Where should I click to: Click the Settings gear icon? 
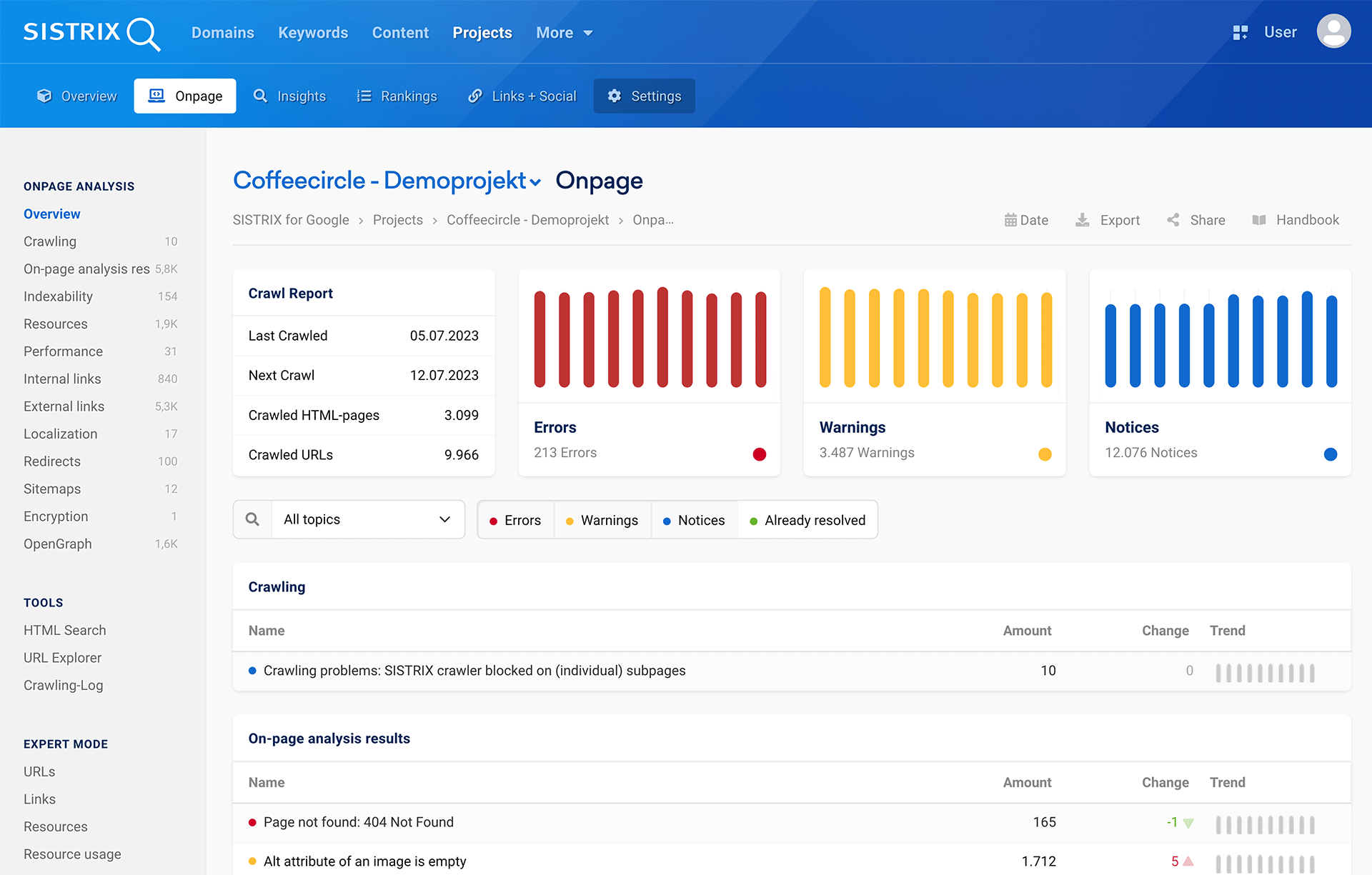click(615, 96)
